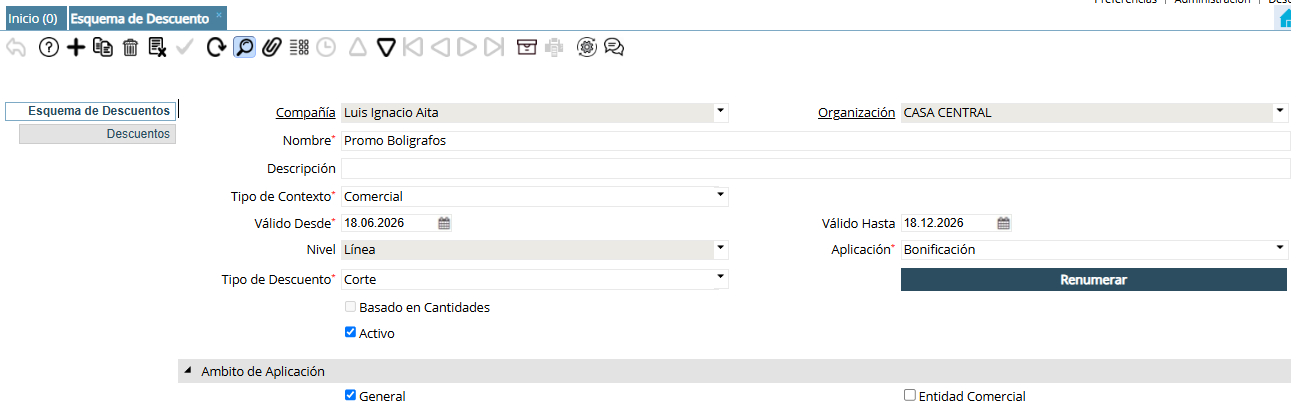Image resolution: width=1291 pixels, height=418 pixels.
Task: Open the Help question mark icon
Action: tap(49, 47)
